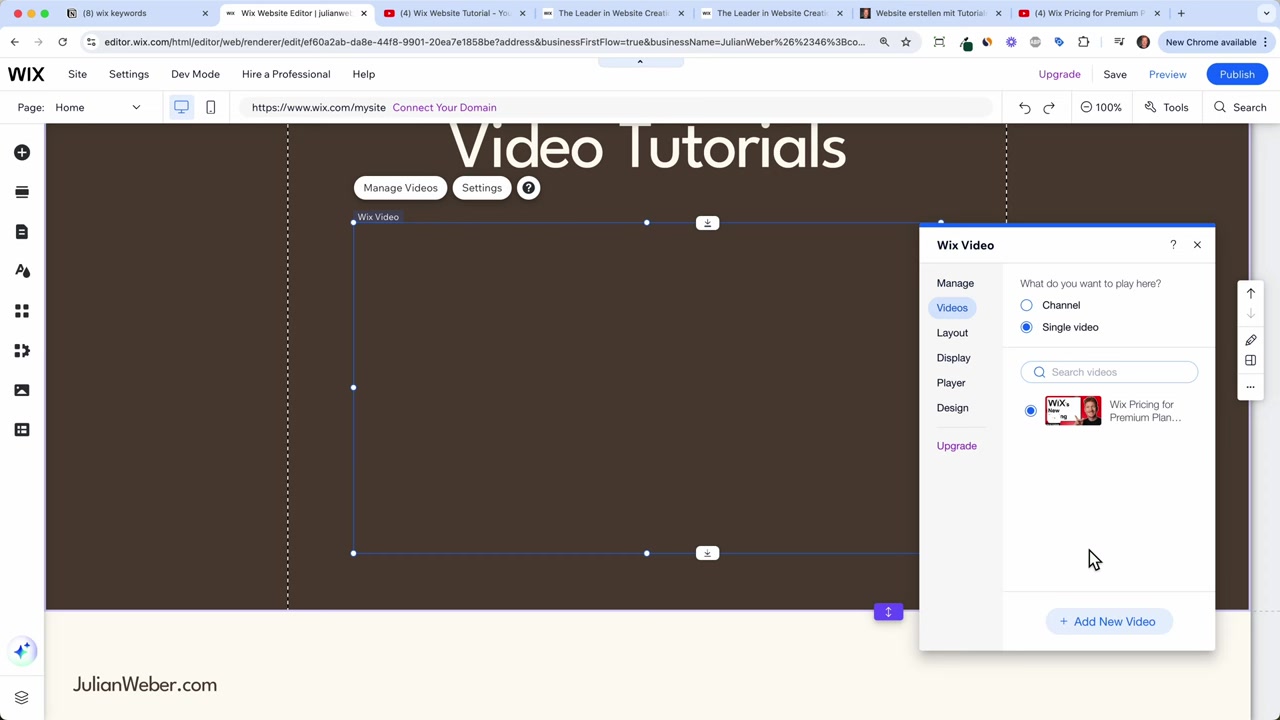
Task: Collapse the top bar chevron
Action: [x=640, y=62]
